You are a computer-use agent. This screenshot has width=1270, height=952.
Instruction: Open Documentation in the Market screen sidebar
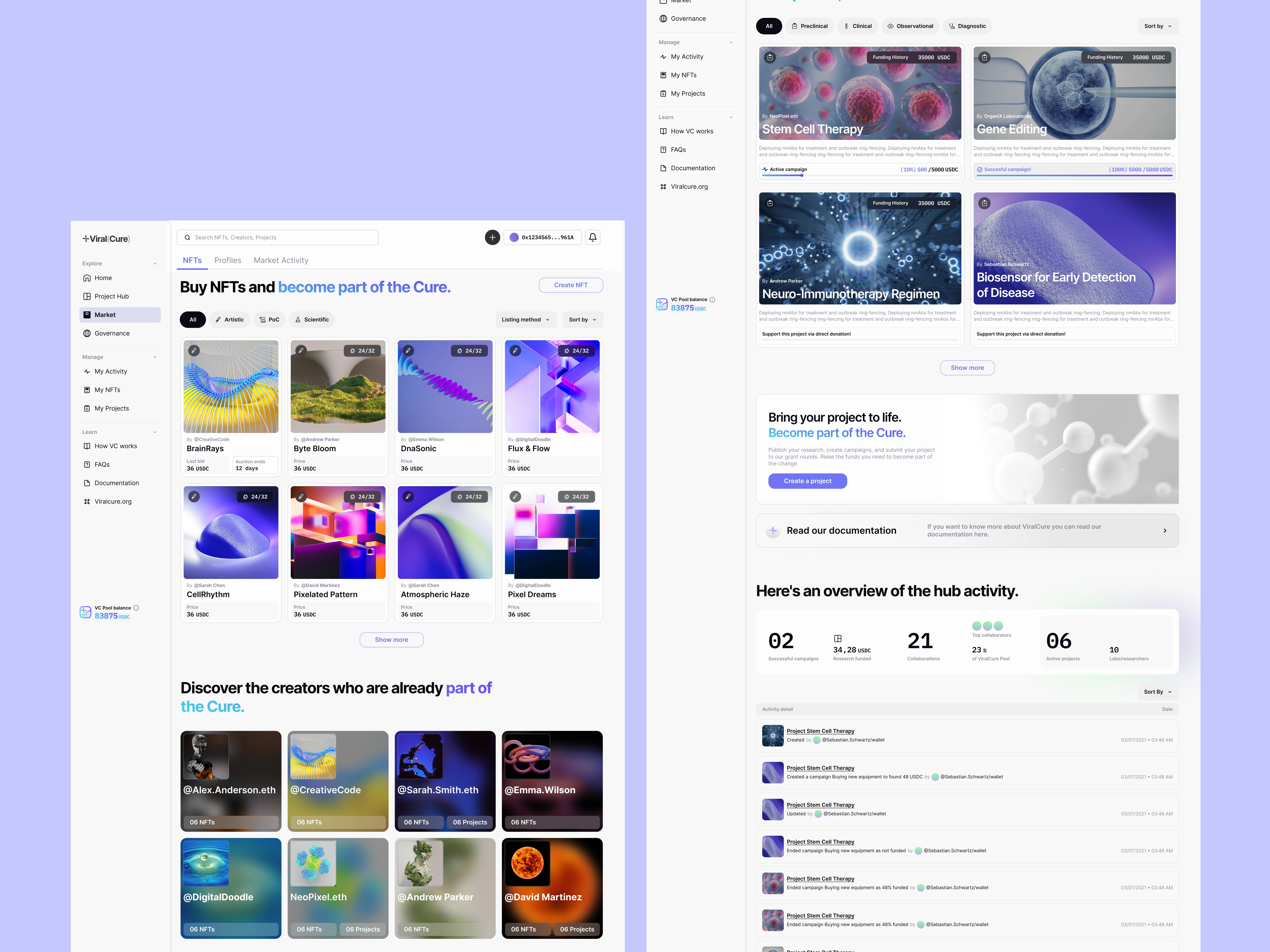click(120, 483)
